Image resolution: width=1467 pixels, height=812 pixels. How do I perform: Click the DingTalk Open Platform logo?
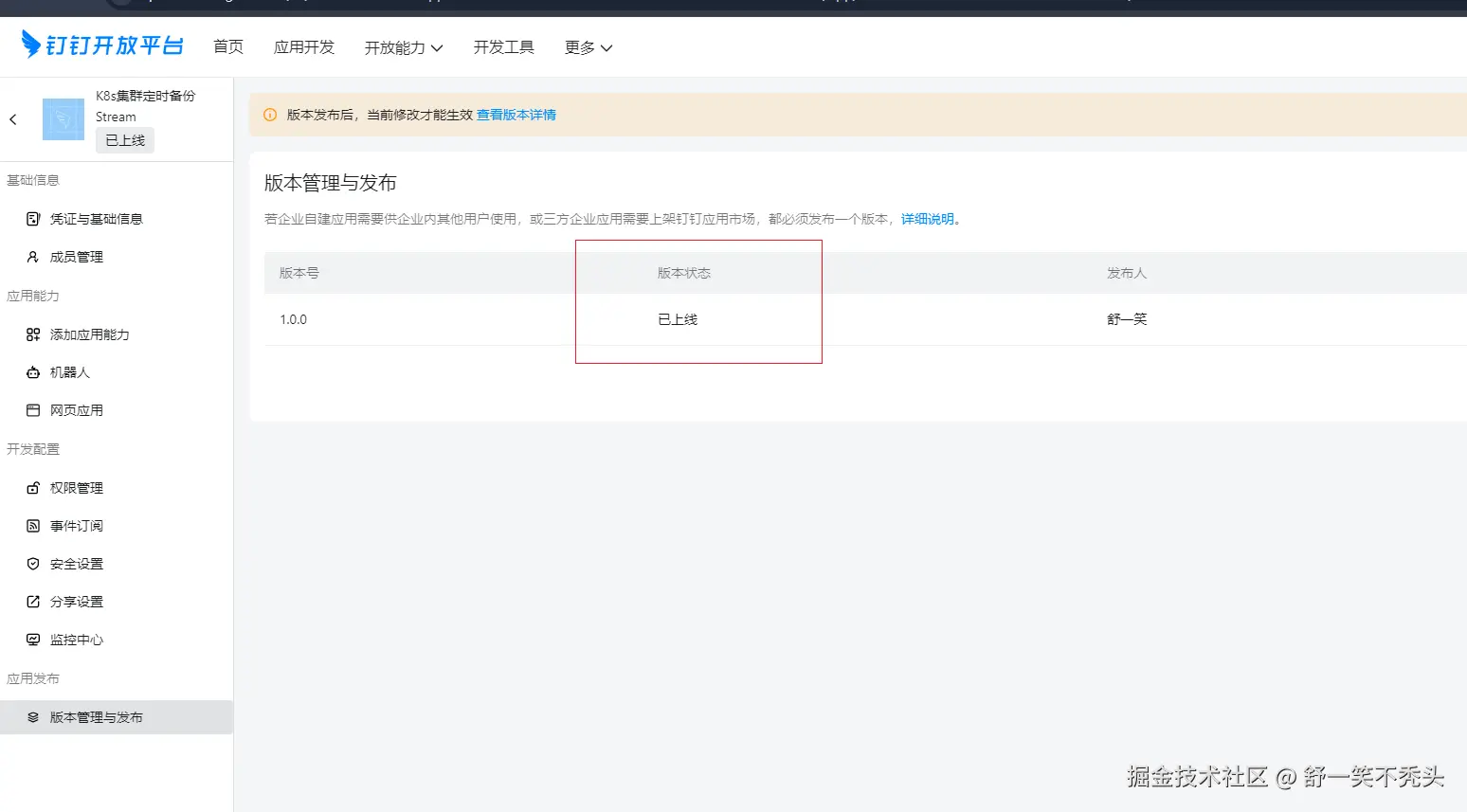(x=102, y=45)
